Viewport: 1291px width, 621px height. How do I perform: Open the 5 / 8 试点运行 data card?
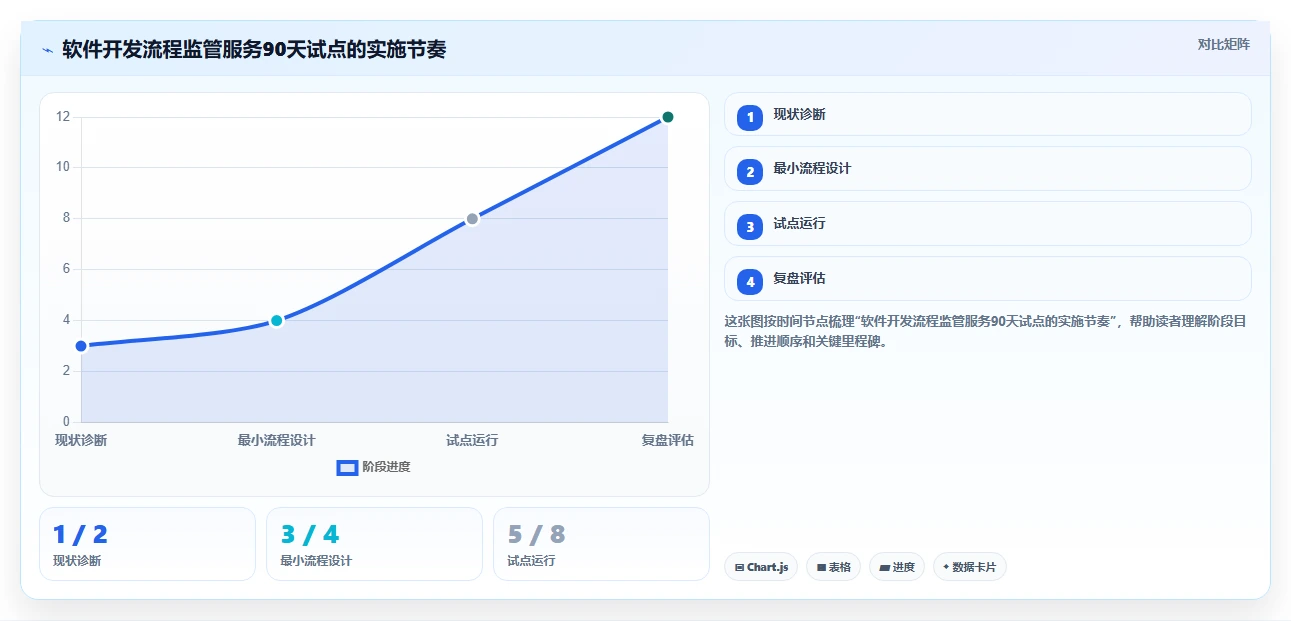pyautogui.click(x=601, y=544)
